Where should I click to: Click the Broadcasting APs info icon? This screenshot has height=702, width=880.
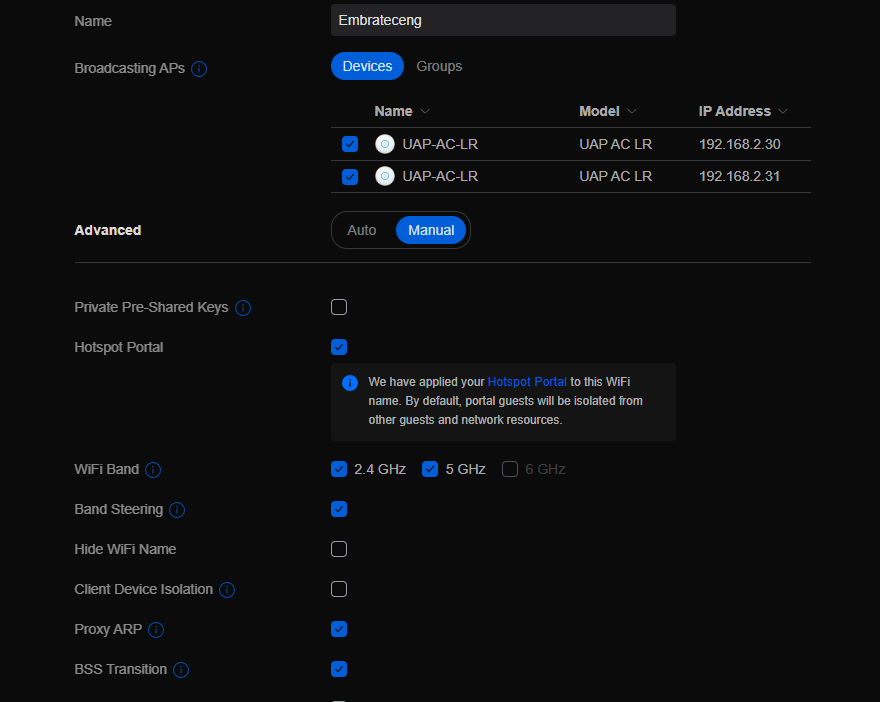(199, 69)
